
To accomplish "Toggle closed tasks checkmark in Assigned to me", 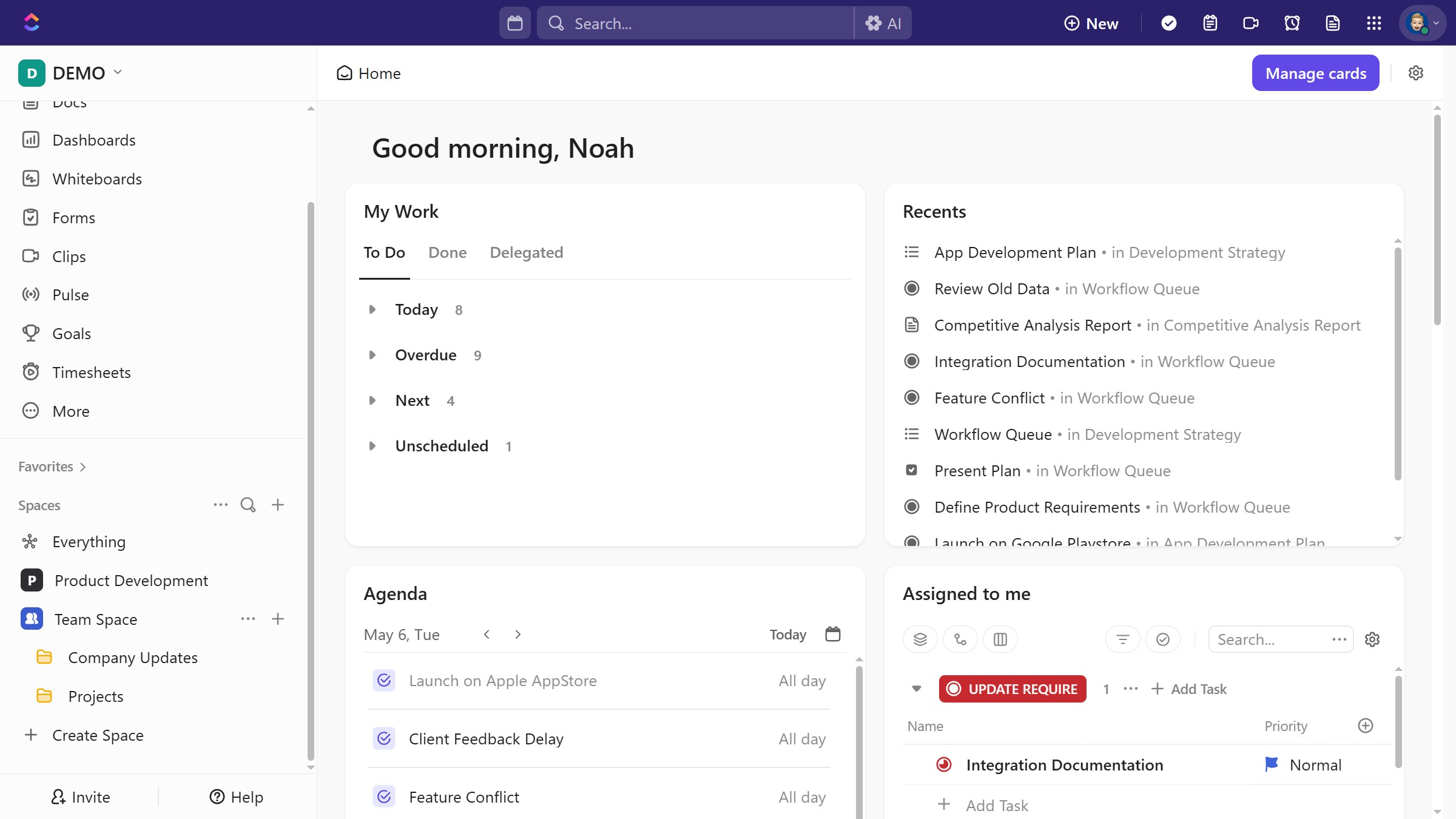I will click(x=1163, y=639).
